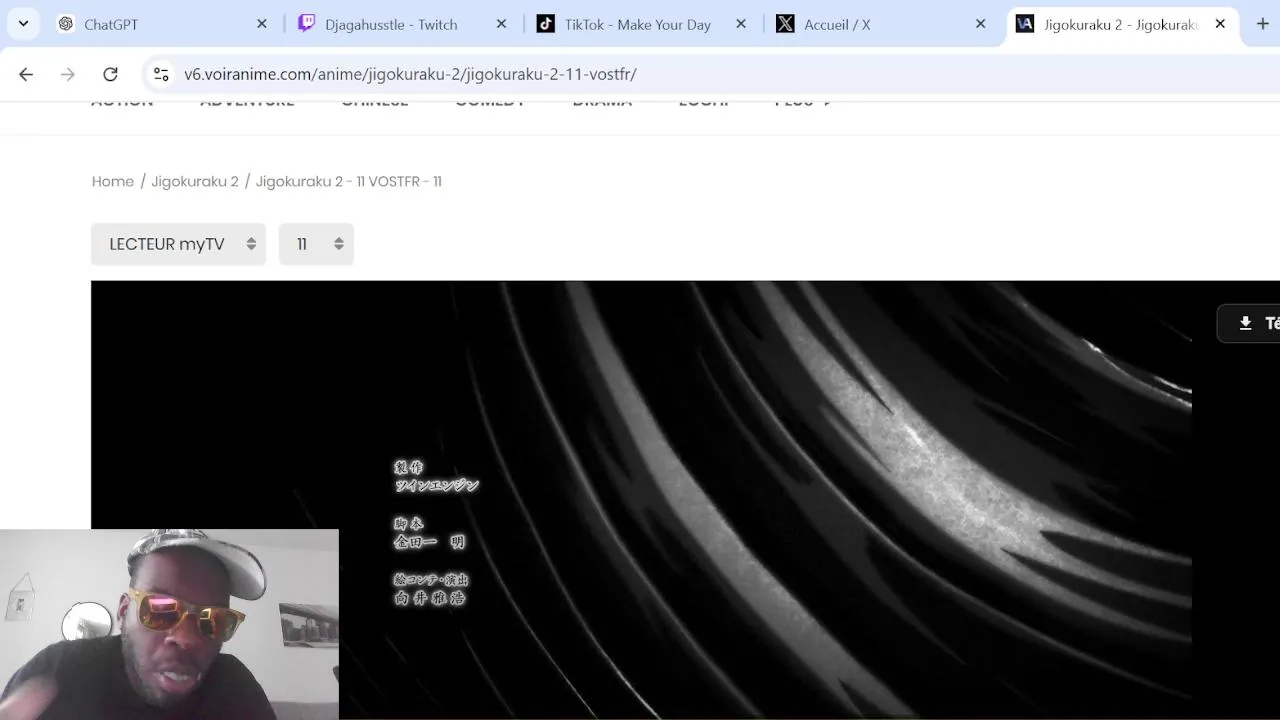Image resolution: width=1280 pixels, height=720 pixels.
Task: Click the webcam overlay thumbnail
Action: coord(169,625)
